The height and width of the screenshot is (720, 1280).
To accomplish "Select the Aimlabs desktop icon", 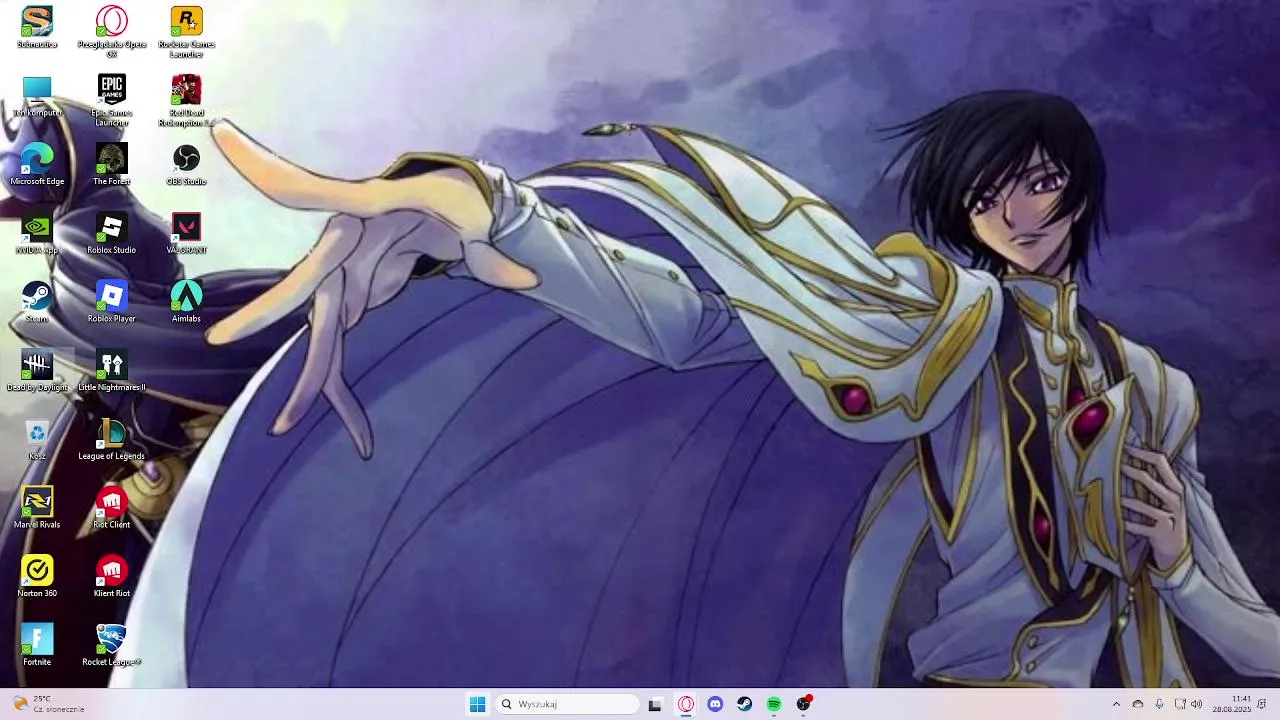I will [186, 302].
